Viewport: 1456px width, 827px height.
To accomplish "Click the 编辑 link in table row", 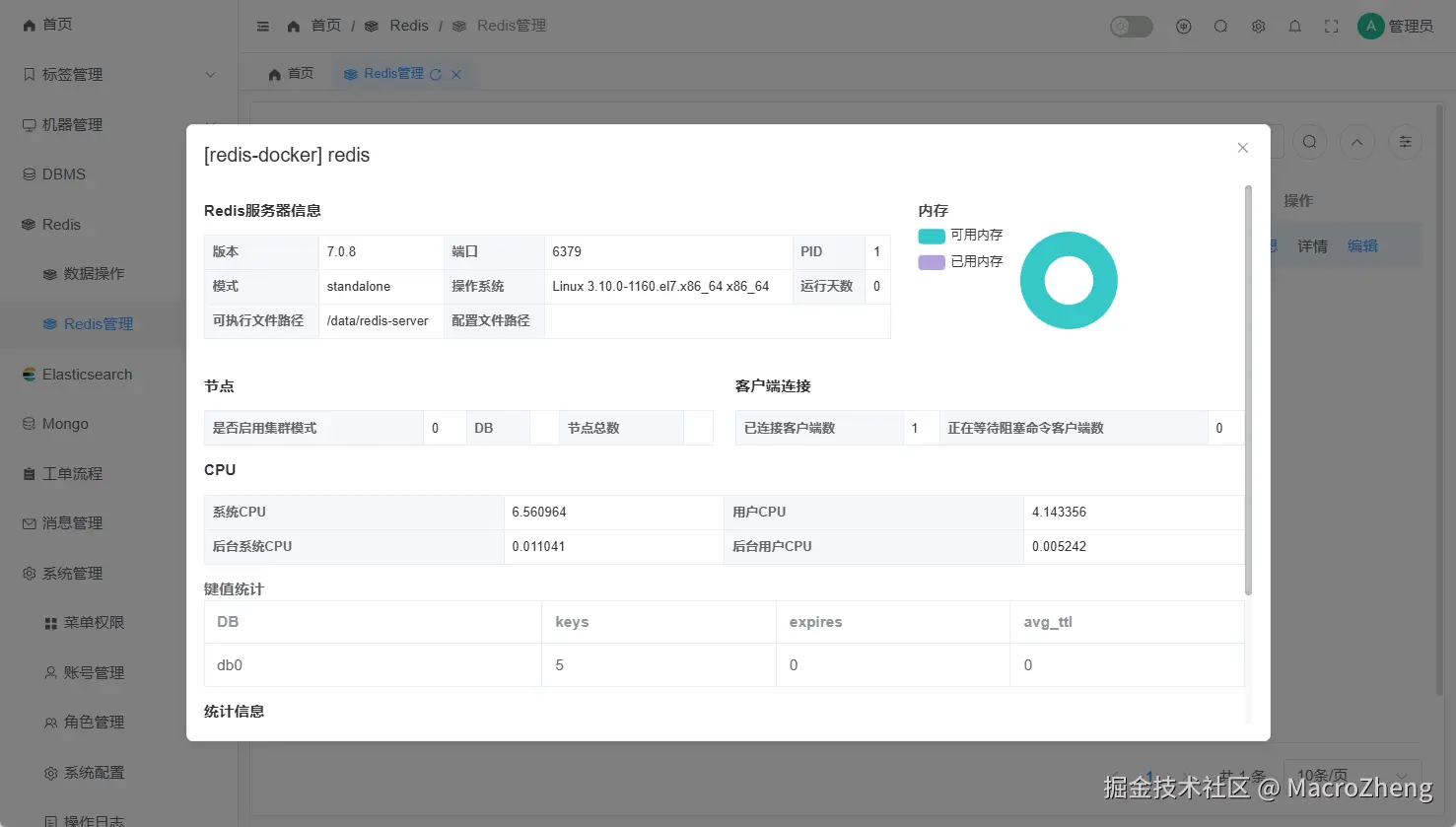I will 1362,246.
